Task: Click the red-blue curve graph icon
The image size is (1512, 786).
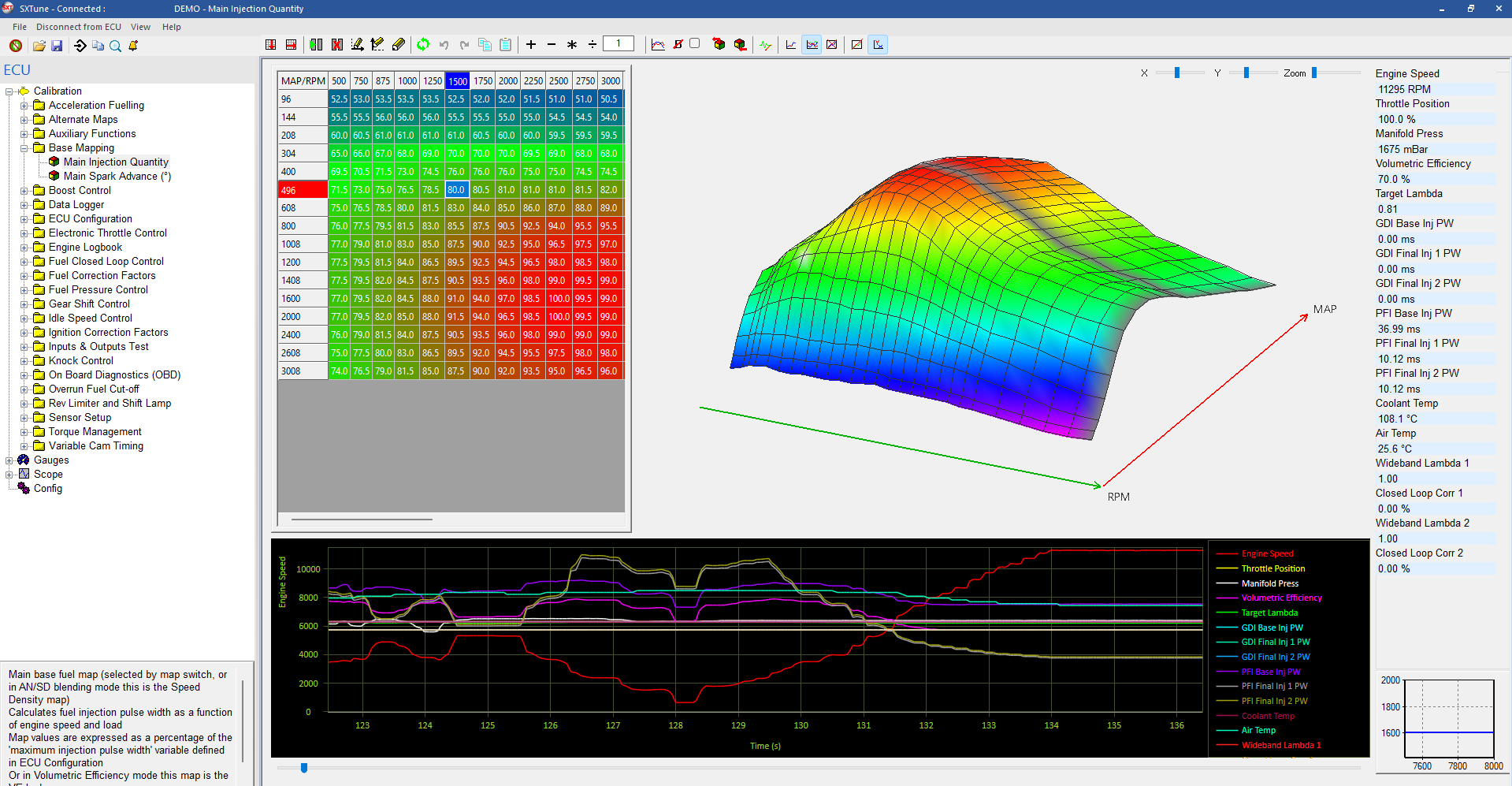Action: point(658,45)
